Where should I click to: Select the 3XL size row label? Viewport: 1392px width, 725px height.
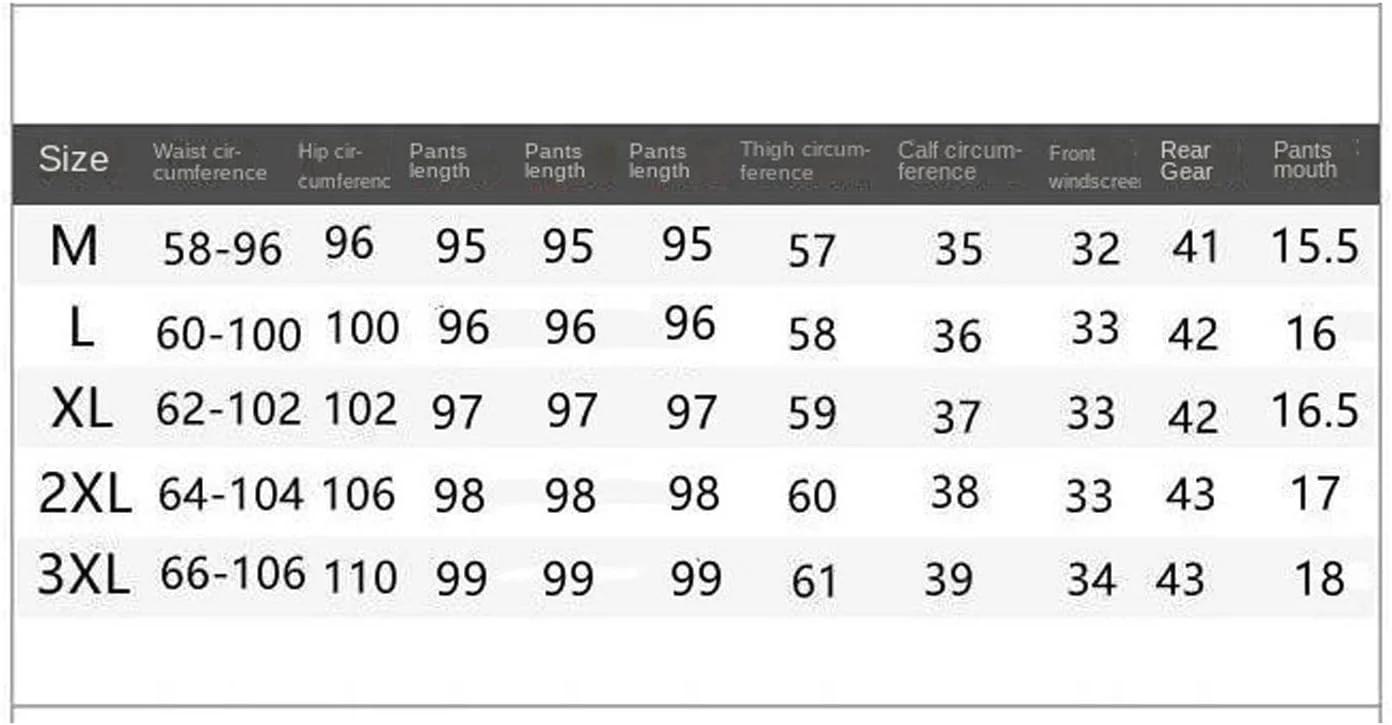[83, 576]
